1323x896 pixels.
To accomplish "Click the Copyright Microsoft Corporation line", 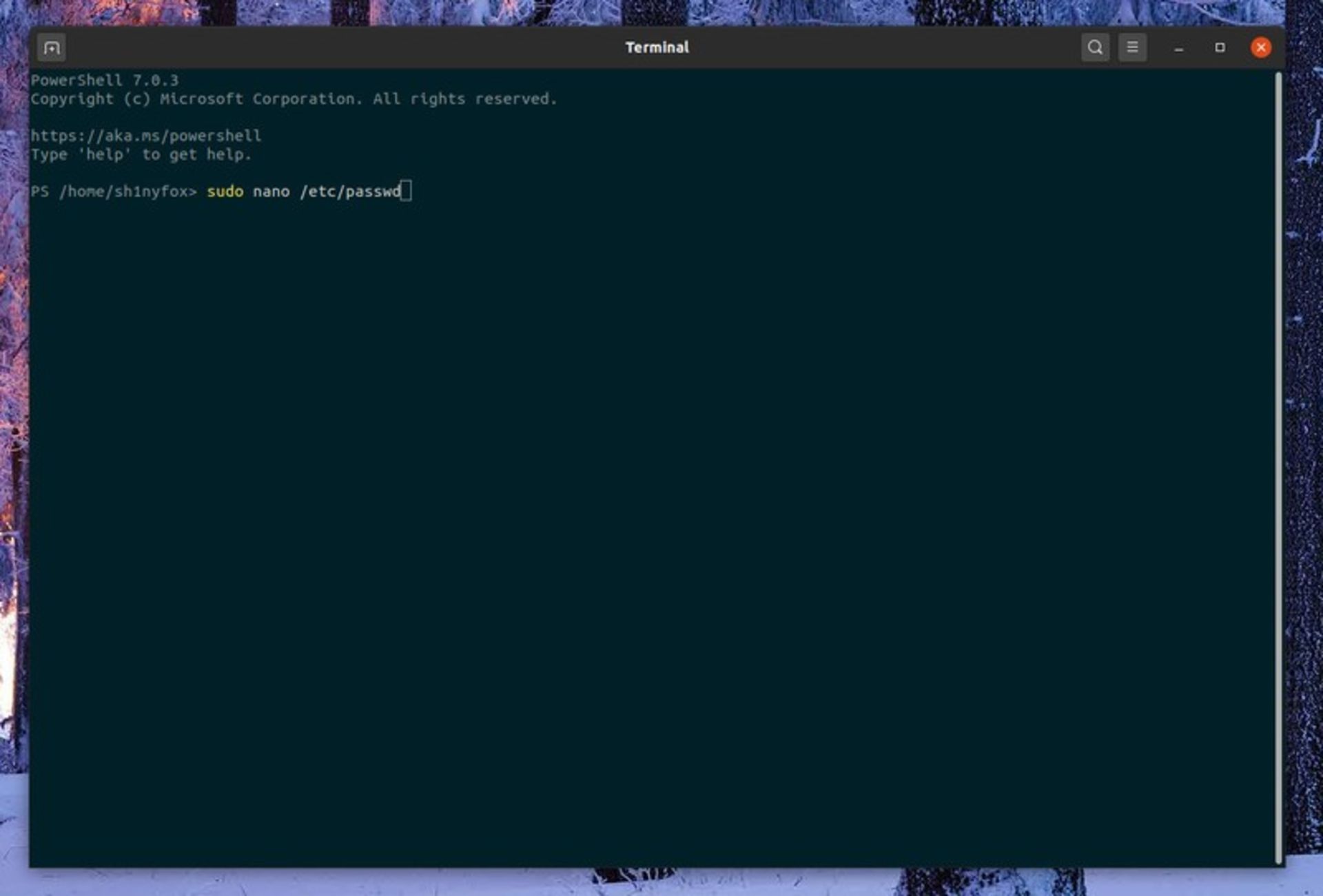I will (295, 98).
